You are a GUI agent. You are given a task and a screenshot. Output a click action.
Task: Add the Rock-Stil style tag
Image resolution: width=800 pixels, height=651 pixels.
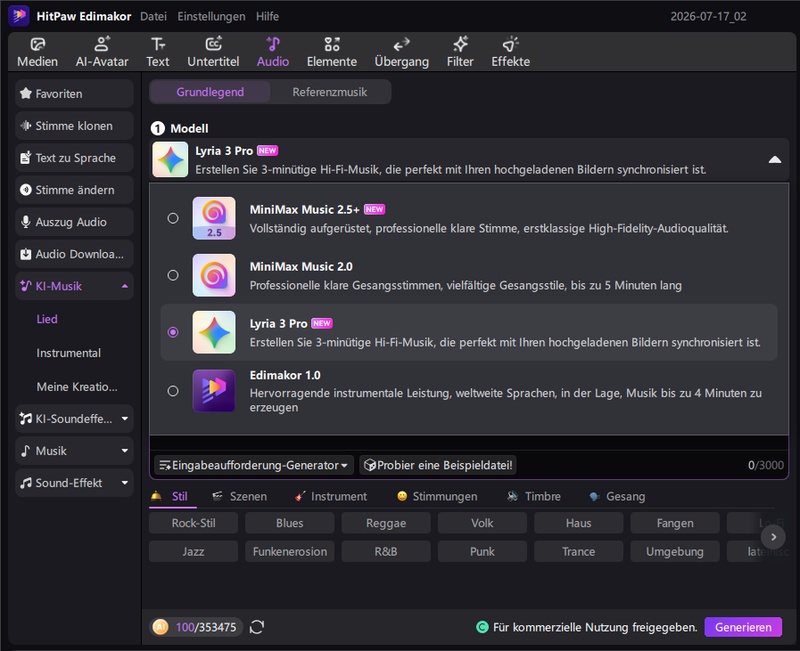(x=193, y=523)
